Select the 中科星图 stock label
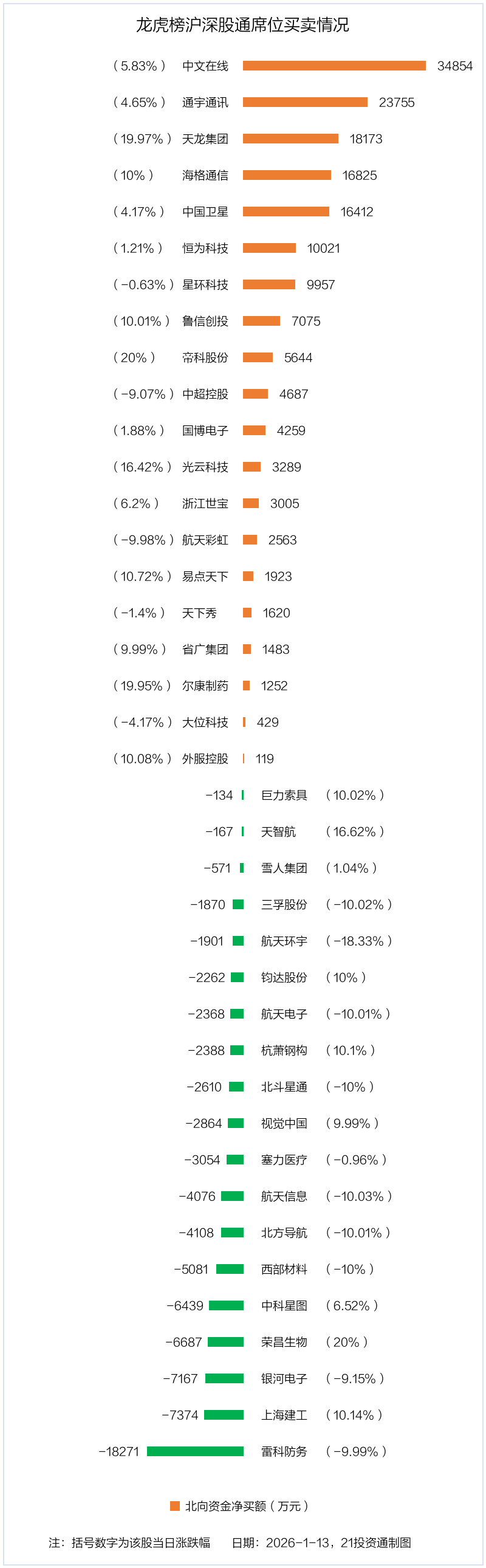Viewport: 486px width, 1568px height. coord(284,1305)
